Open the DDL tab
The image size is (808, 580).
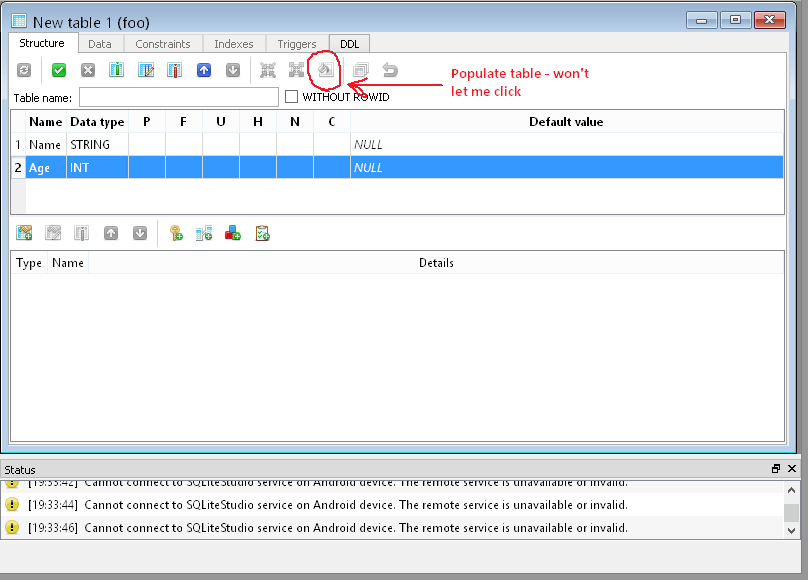tap(350, 44)
